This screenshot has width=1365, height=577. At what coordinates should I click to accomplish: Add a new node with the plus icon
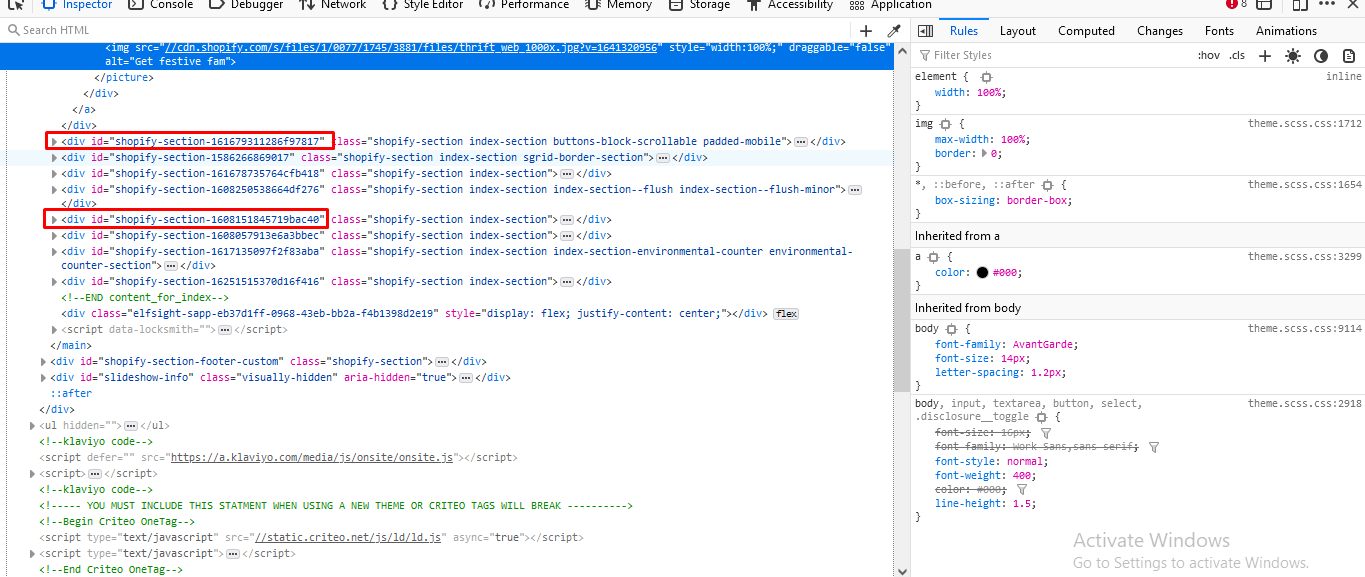pos(866,31)
